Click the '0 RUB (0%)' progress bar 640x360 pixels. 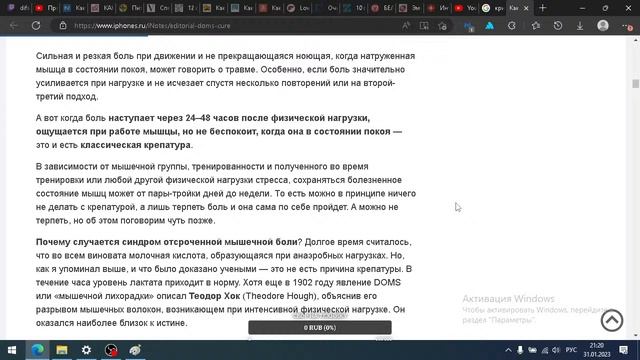click(x=320, y=327)
